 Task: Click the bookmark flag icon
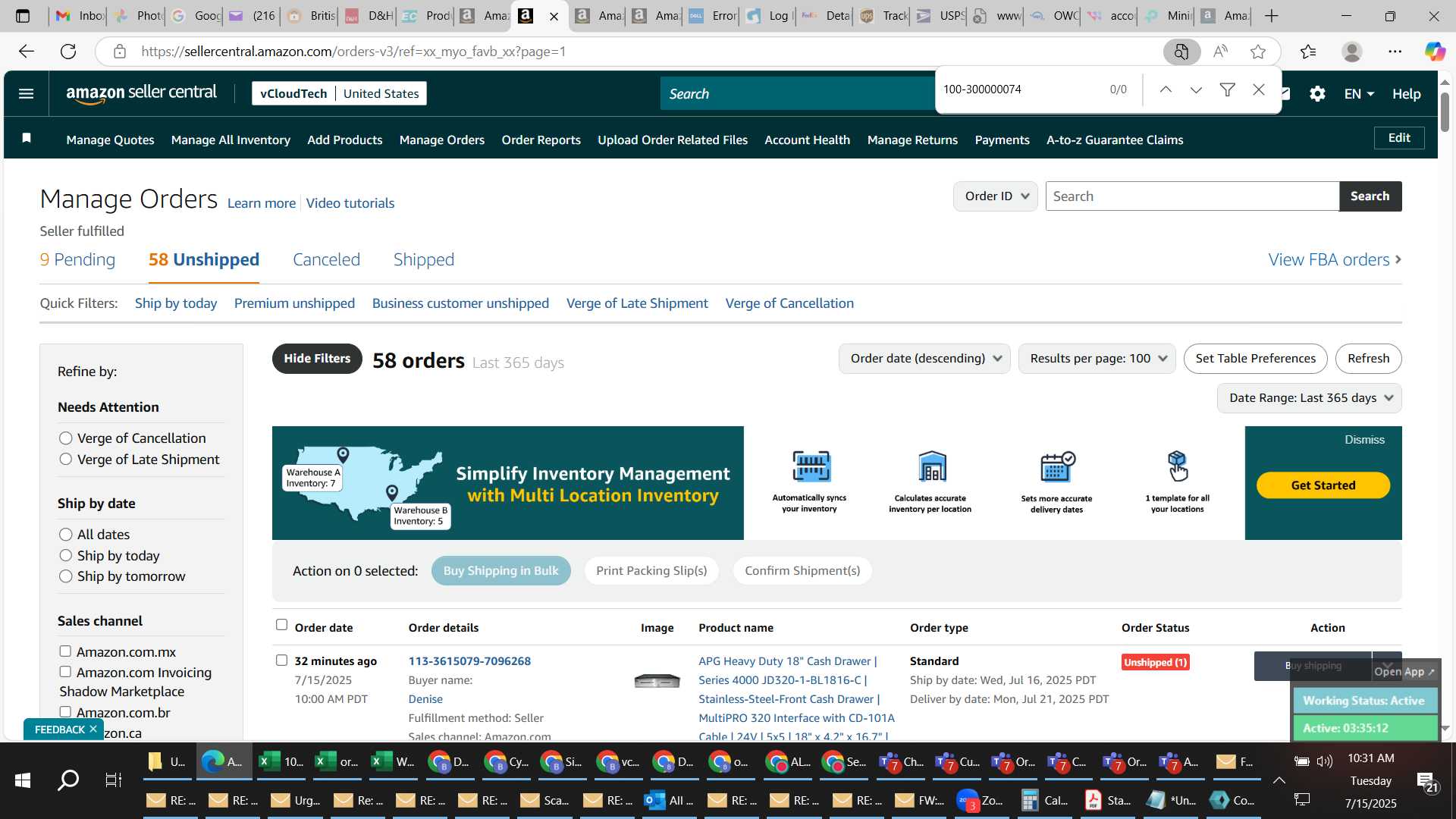27,137
